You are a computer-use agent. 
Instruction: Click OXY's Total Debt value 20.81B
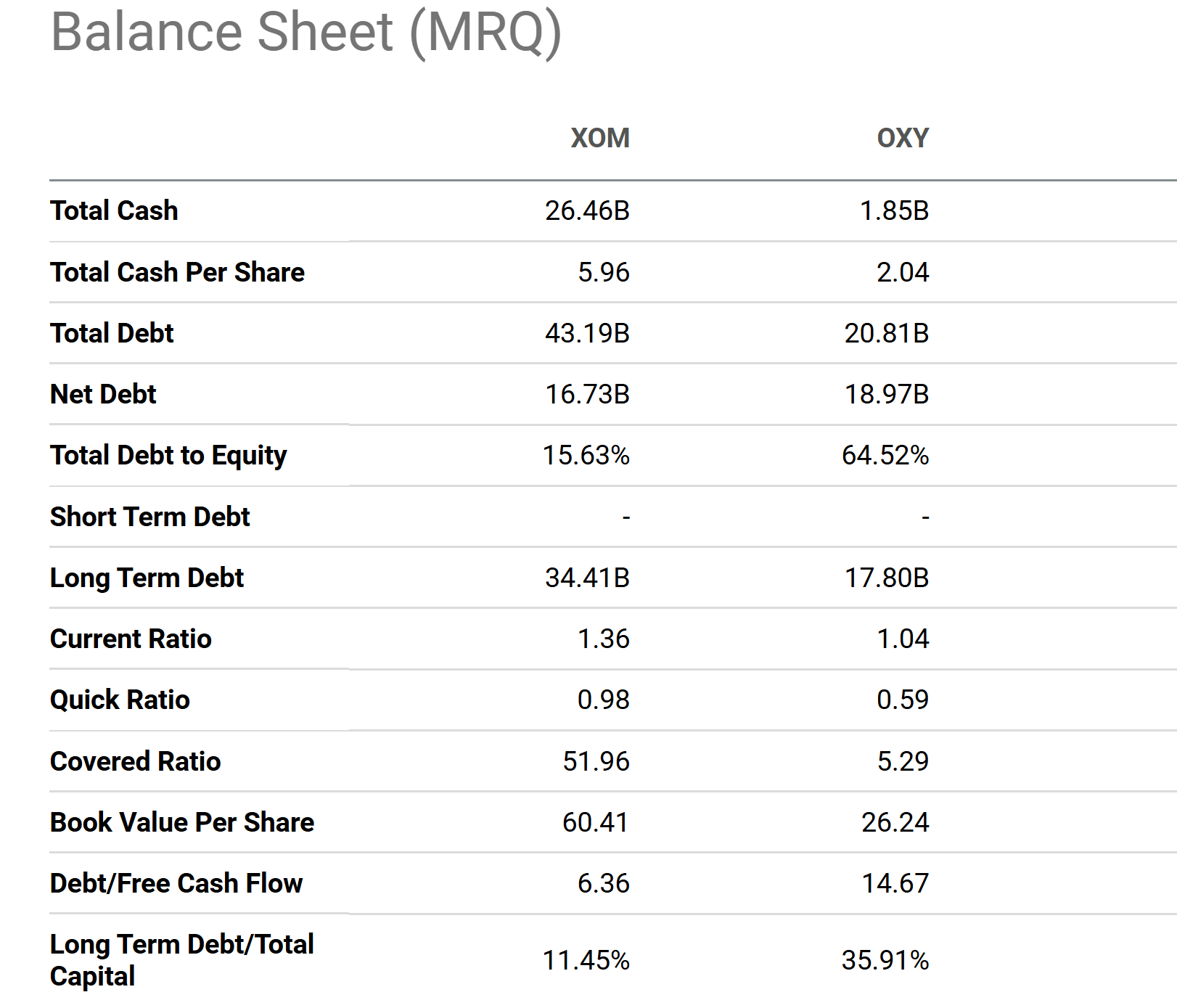click(x=886, y=333)
